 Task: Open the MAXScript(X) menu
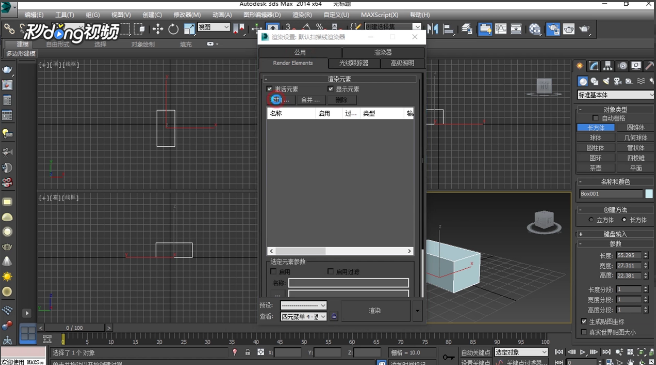[379, 15]
